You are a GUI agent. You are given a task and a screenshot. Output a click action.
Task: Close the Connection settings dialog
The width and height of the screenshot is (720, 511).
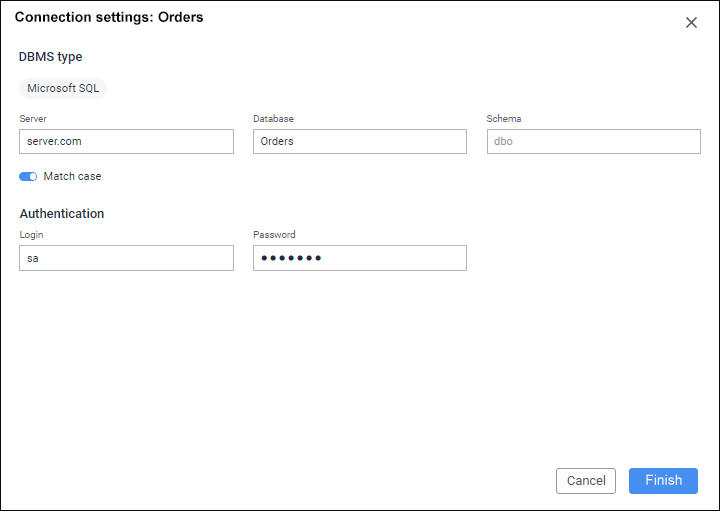coord(691,22)
